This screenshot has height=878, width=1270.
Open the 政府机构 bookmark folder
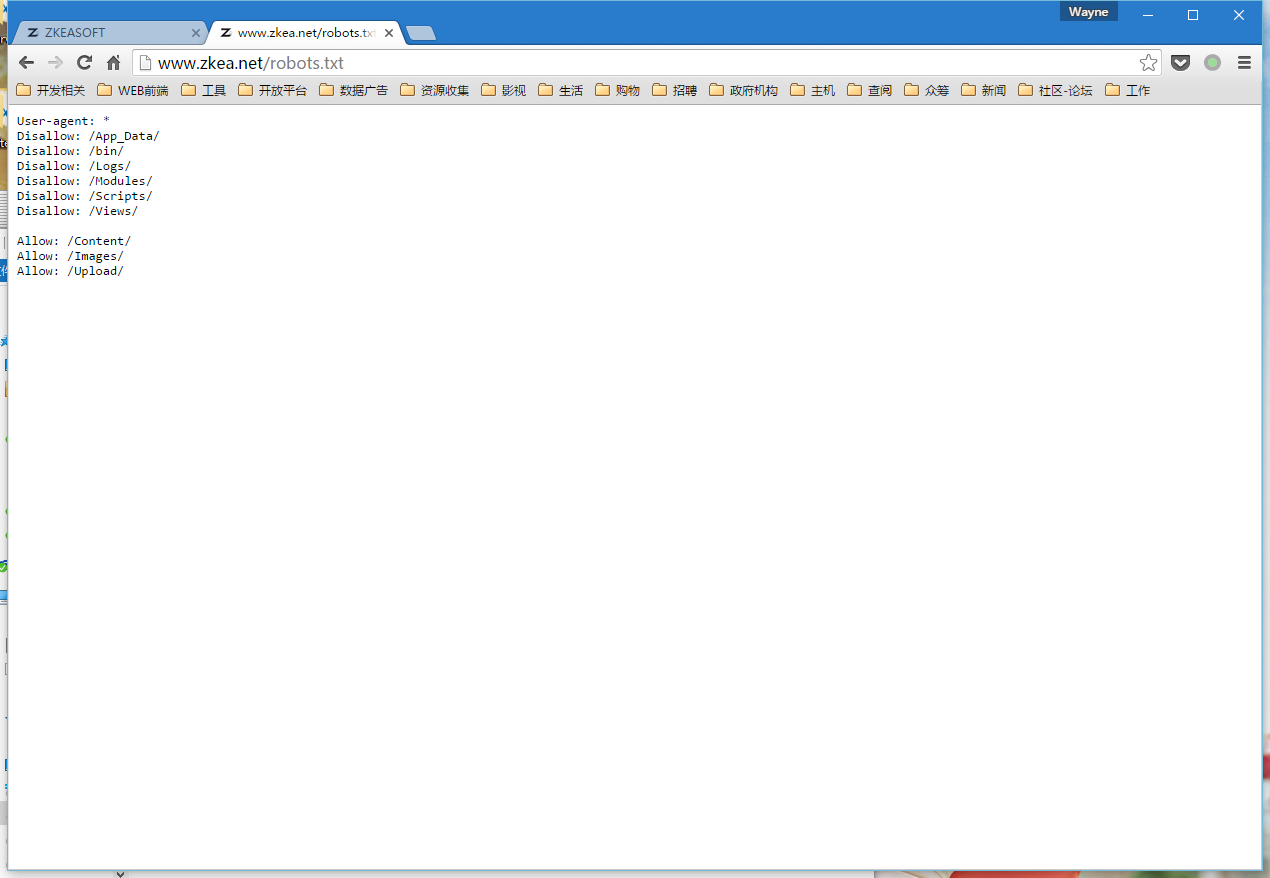[x=744, y=90]
